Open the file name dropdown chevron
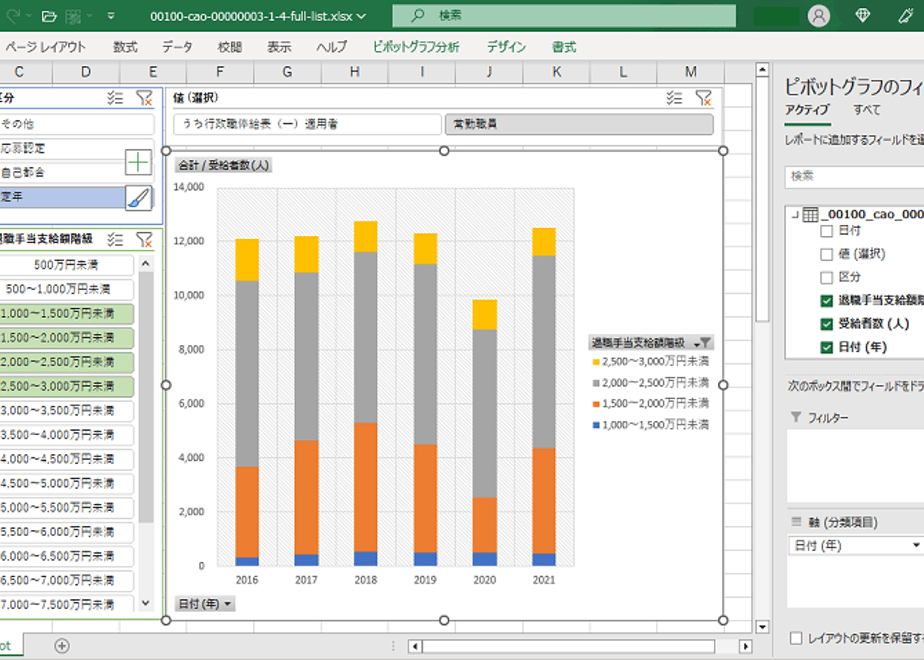 361,16
